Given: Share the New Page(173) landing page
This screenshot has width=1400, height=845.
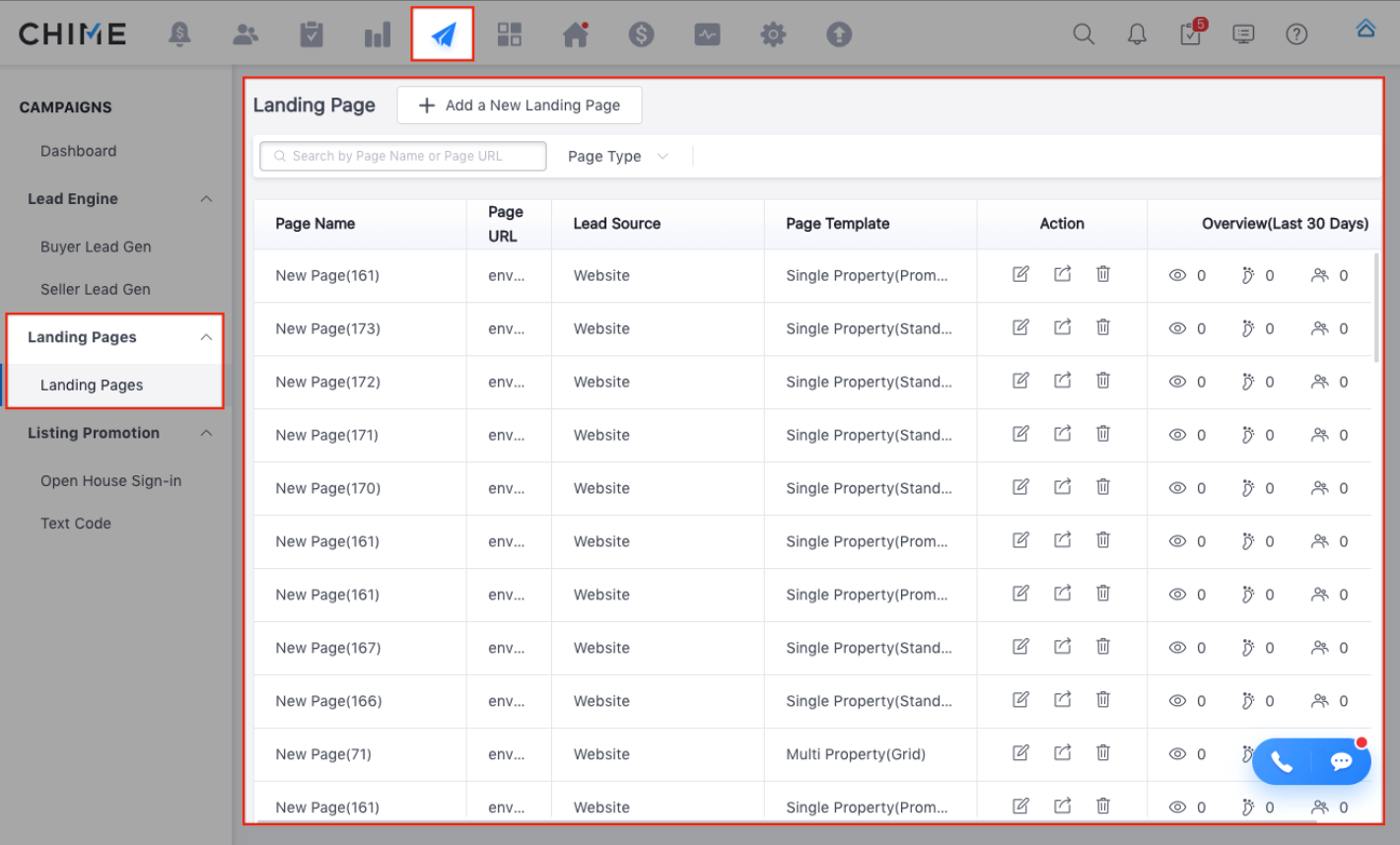Looking at the screenshot, I should point(1062,327).
